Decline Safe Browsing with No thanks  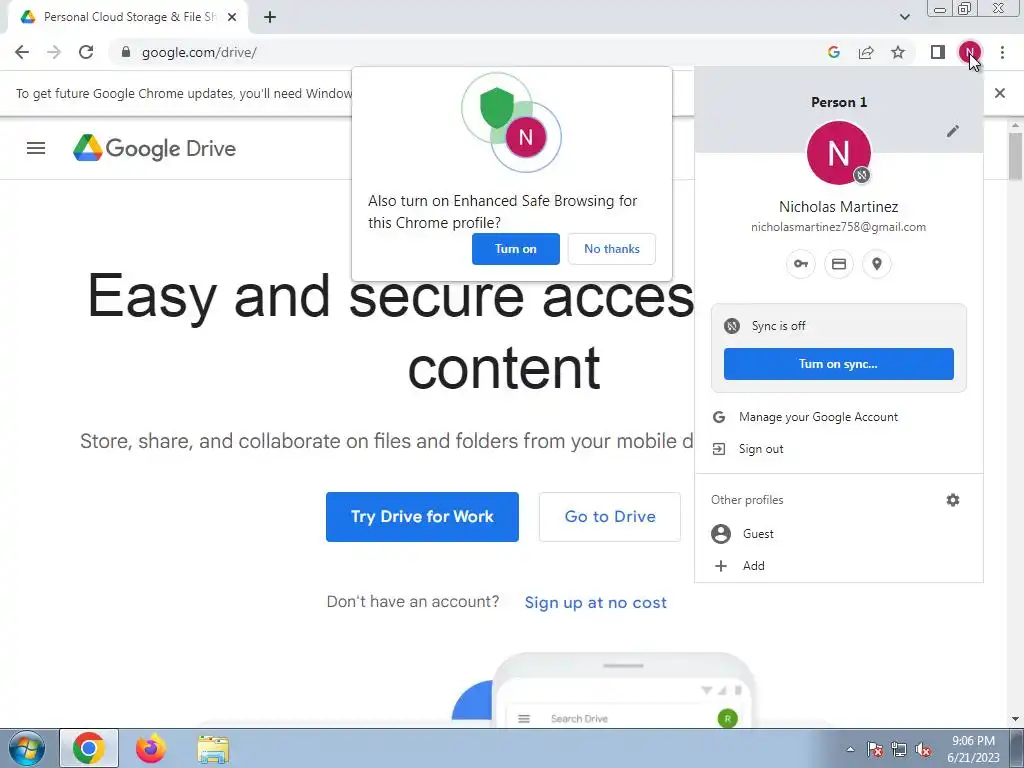(612, 249)
